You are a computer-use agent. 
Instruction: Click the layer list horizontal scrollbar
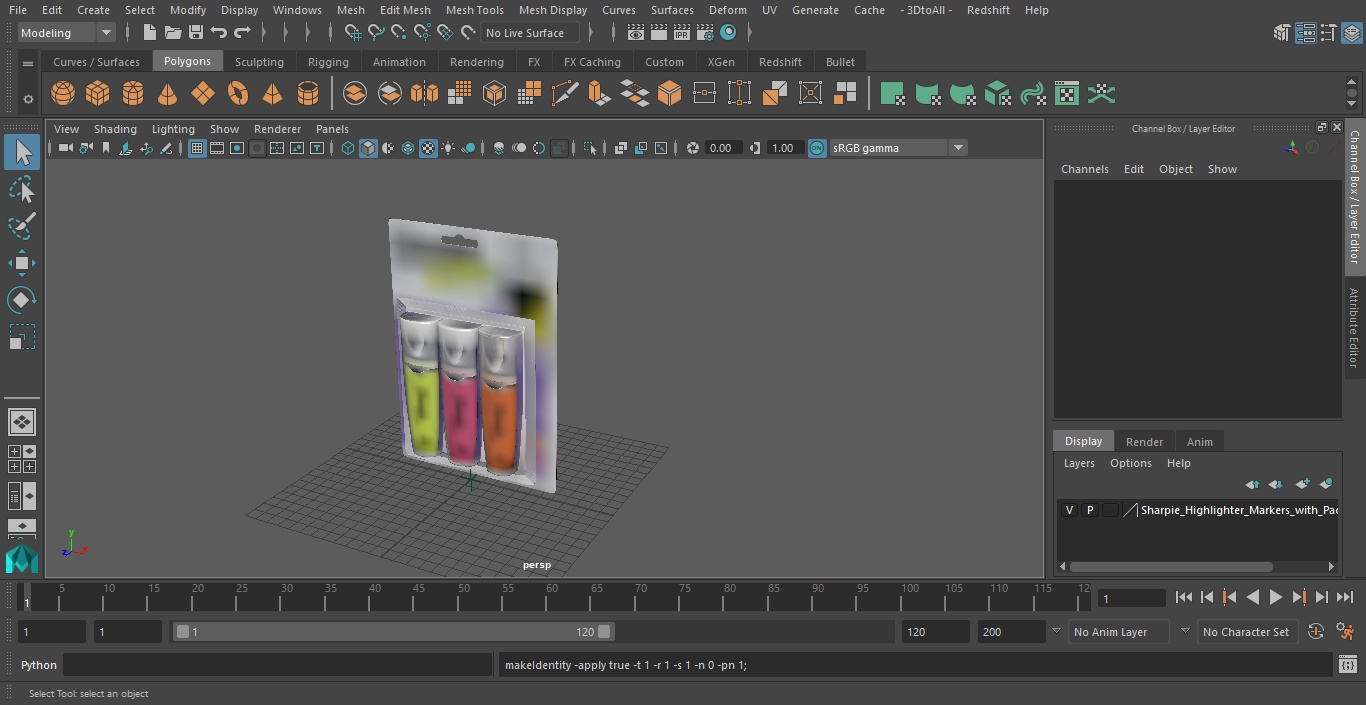[1171, 566]
